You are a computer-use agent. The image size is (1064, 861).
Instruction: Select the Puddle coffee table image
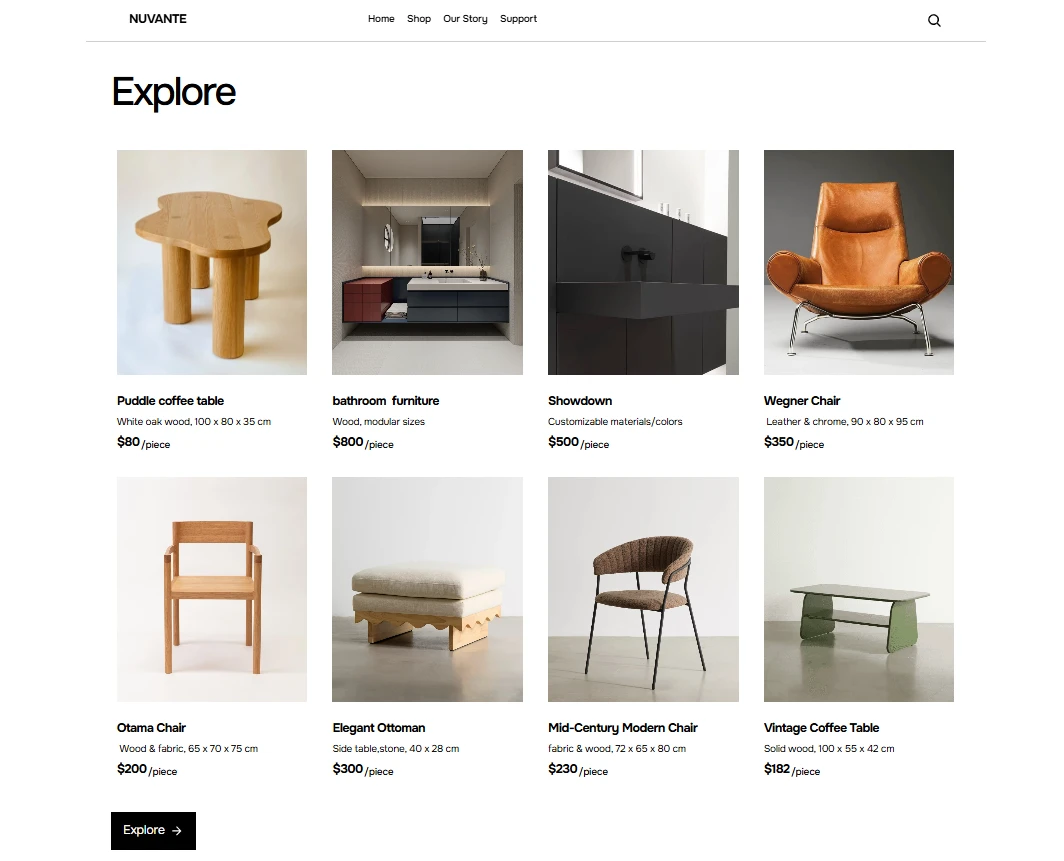[x=212, y=263]
